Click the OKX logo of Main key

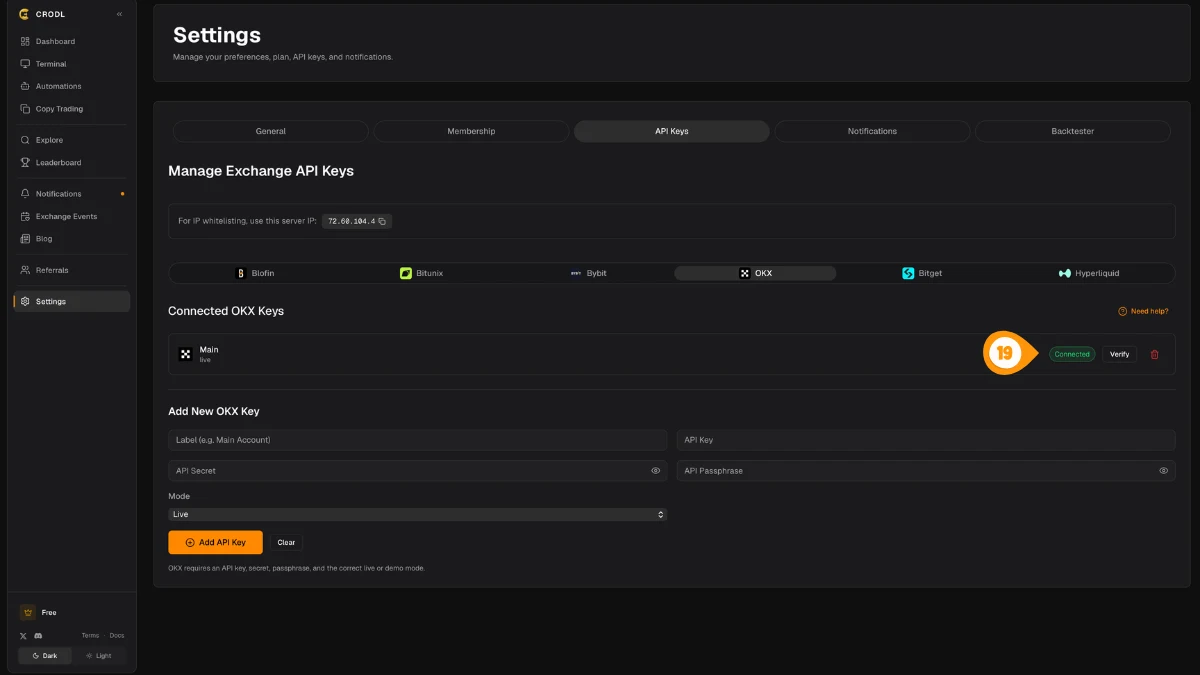[185, 354]
